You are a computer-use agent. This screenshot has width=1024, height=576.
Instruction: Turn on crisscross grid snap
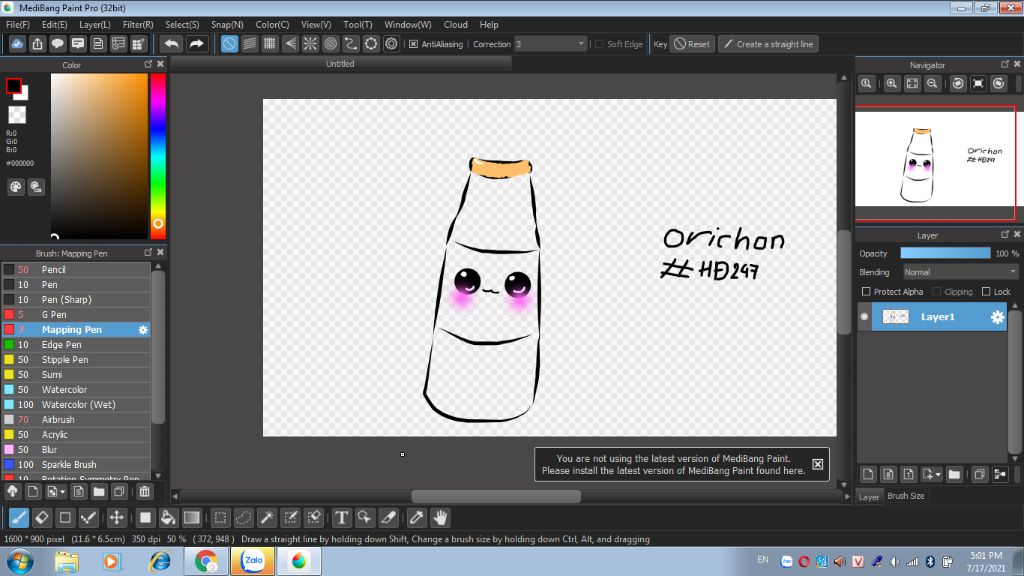pyautogui.click(x=270, y=44)
